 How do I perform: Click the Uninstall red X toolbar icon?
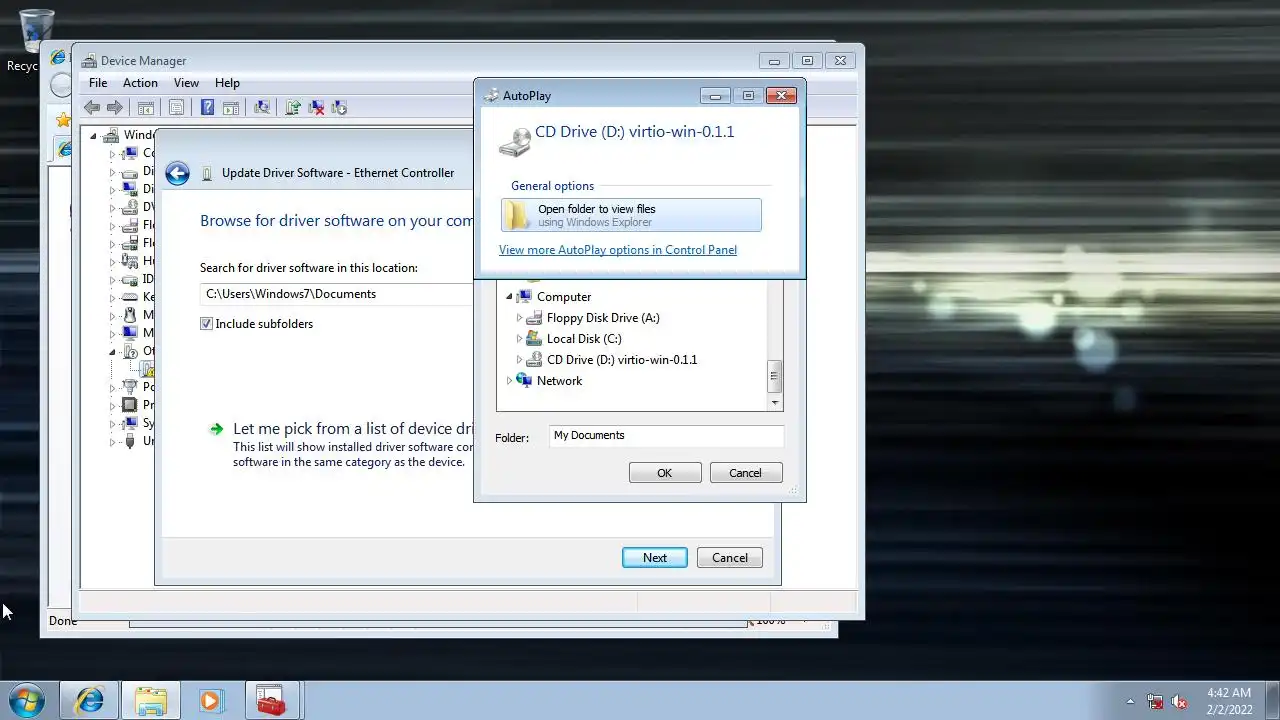[316, 108]
